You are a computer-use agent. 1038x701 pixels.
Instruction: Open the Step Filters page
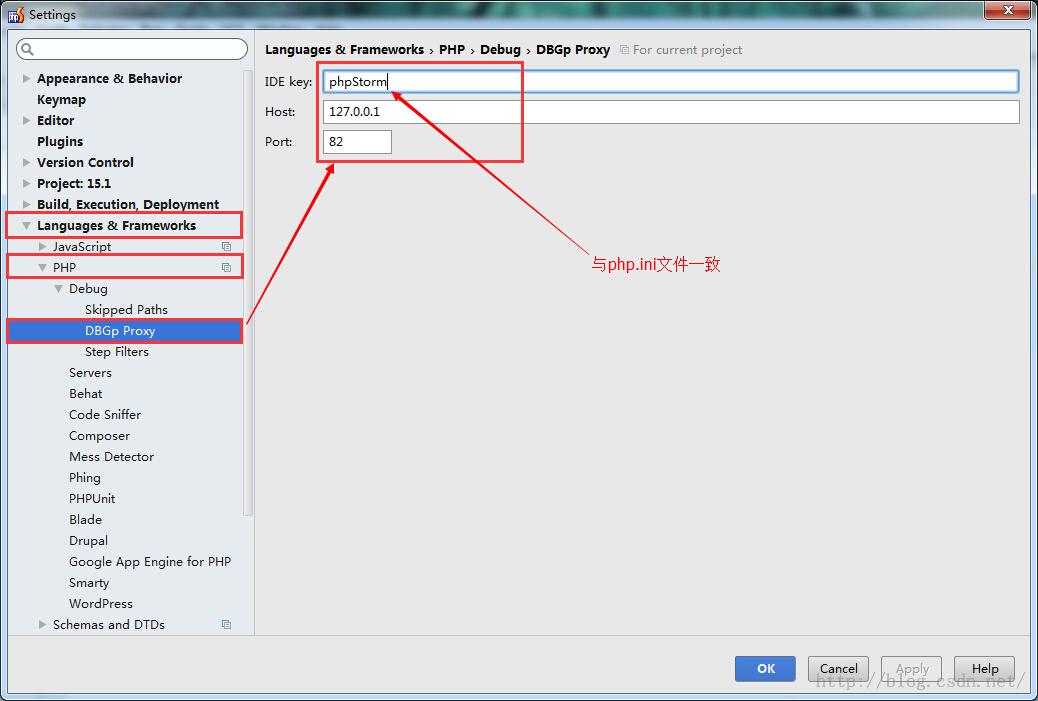pos(117,351)
